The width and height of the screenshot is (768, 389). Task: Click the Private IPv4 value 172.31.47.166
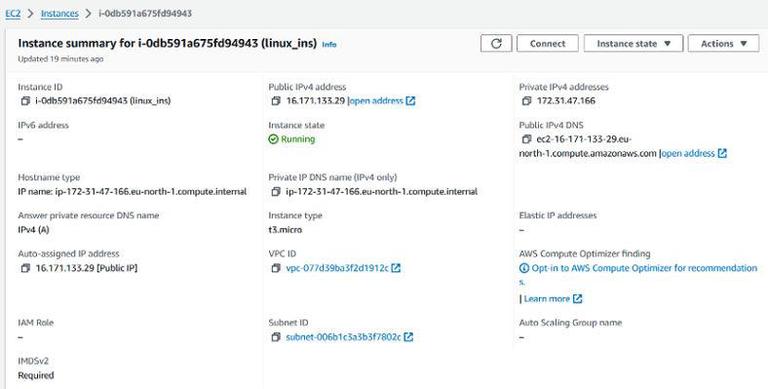566,101
